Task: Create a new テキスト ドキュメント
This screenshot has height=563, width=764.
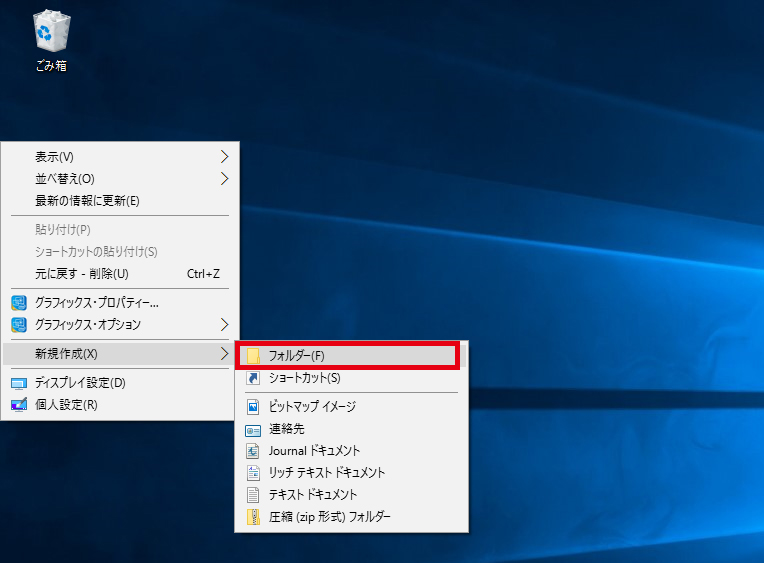Action: (351, 495)
